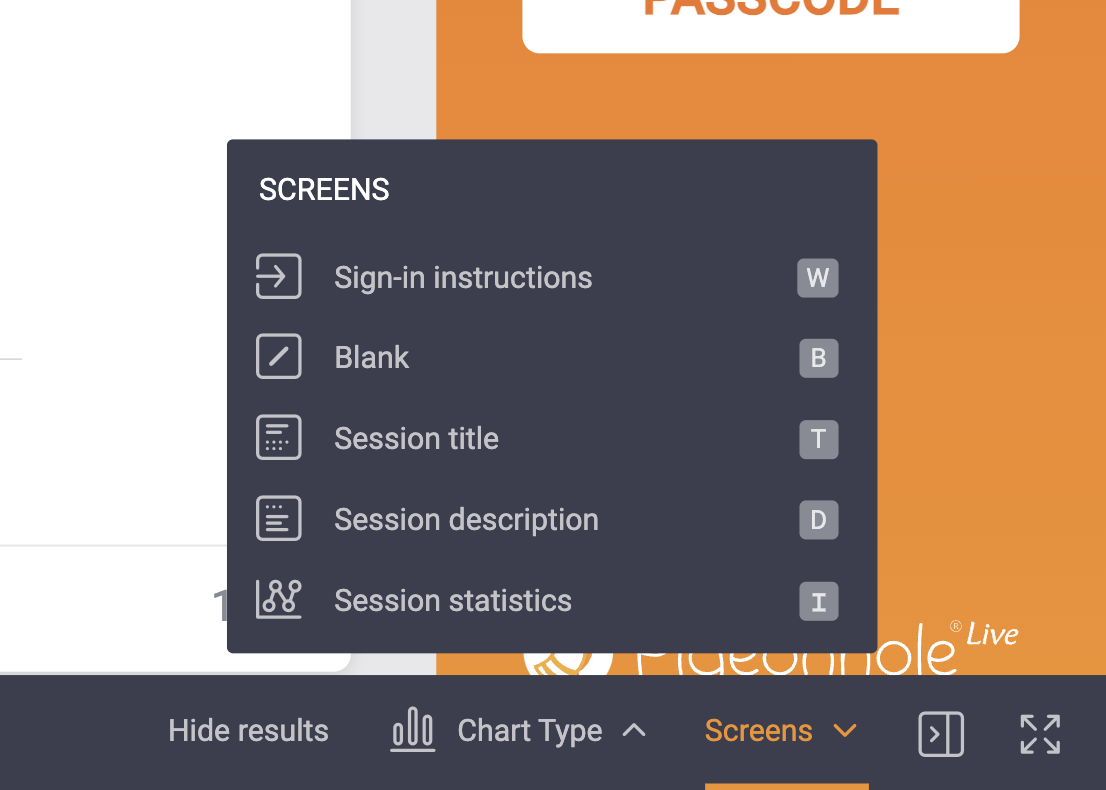Screen dimensions: 1106x790
Task: Choose the Blank screen option
Action: click(372, 358)
